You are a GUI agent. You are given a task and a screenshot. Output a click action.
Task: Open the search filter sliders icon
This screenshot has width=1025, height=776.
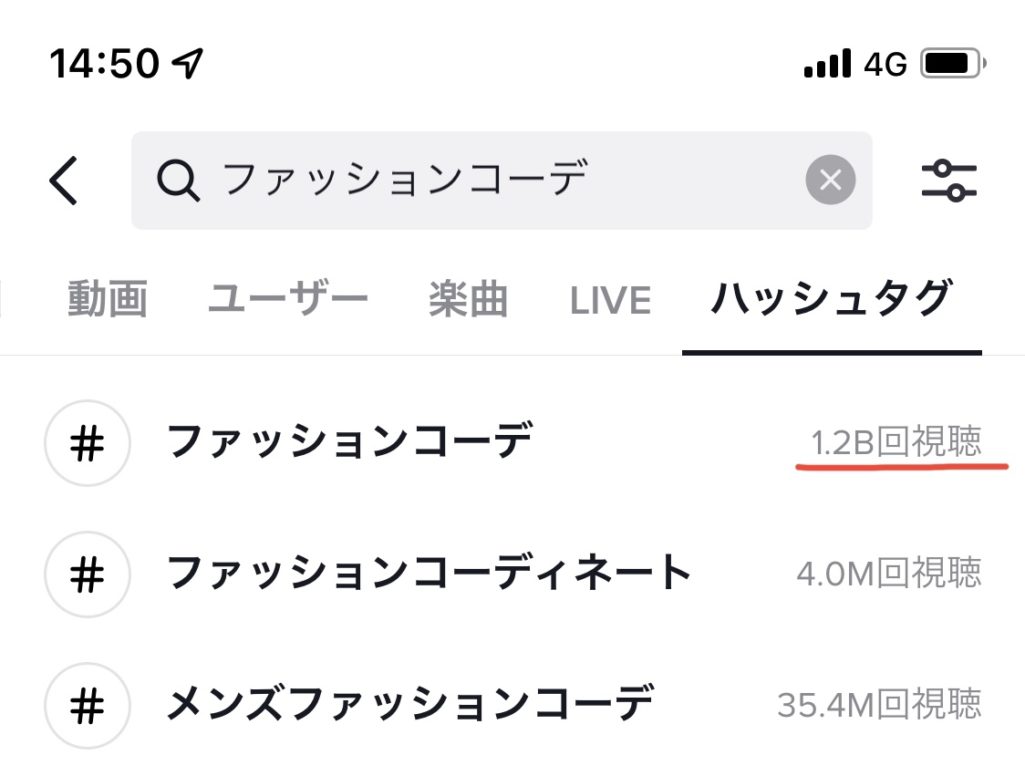coord(949,180)
